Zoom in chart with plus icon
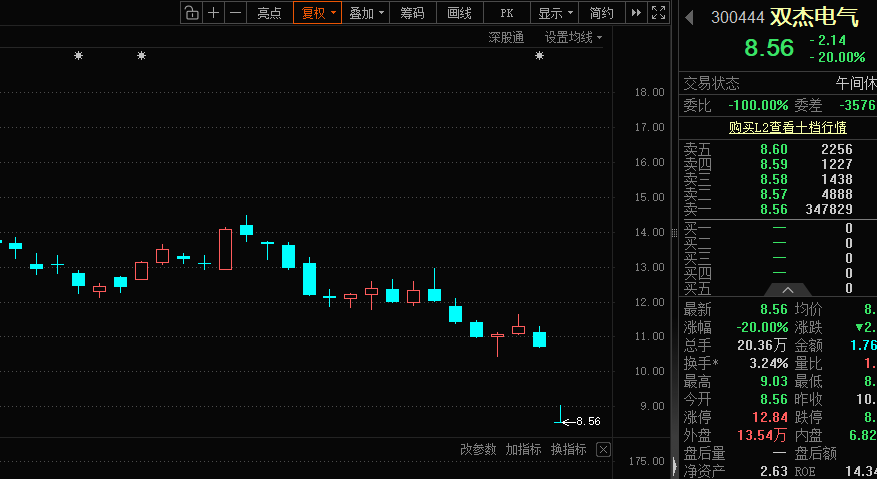 pos(213,13)
